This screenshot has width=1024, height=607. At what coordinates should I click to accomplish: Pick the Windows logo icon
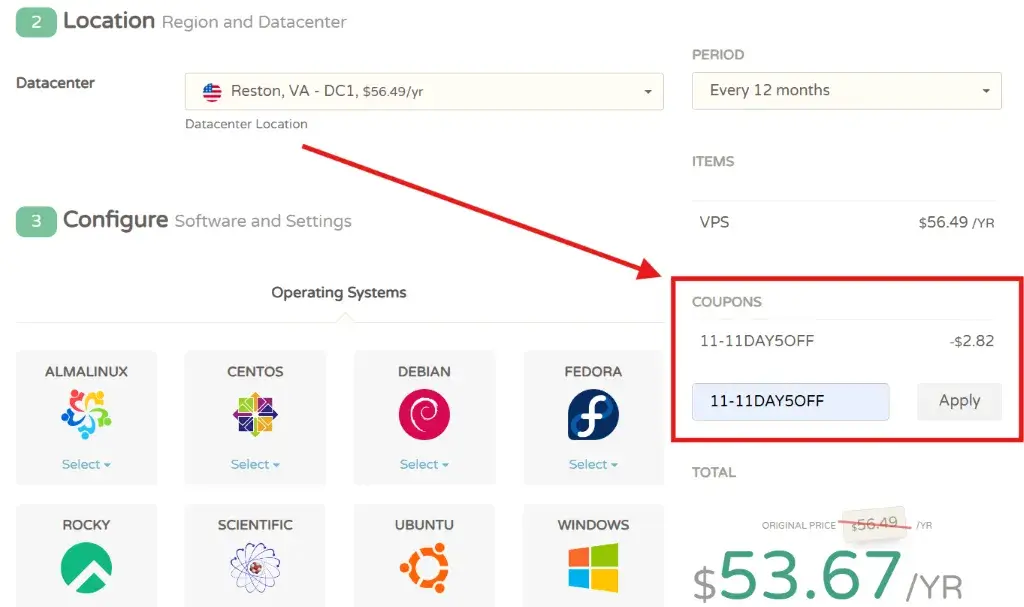593,568
